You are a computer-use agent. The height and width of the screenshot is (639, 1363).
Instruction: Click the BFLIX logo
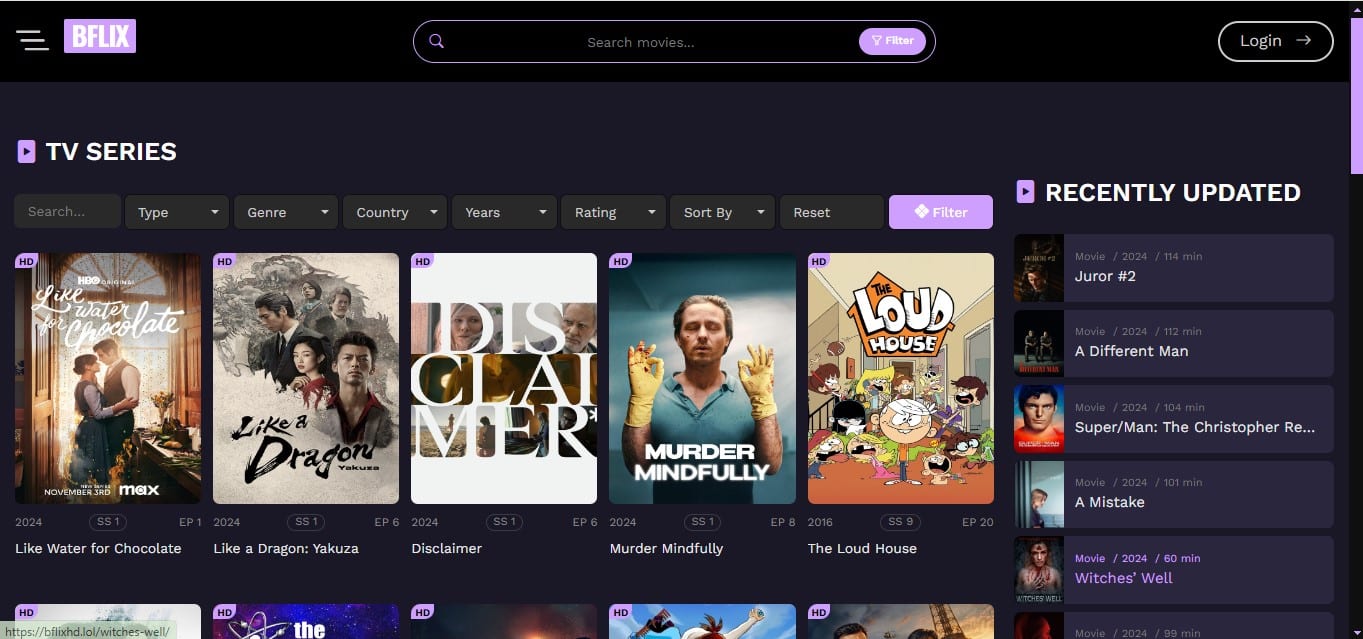click(100, 36)
